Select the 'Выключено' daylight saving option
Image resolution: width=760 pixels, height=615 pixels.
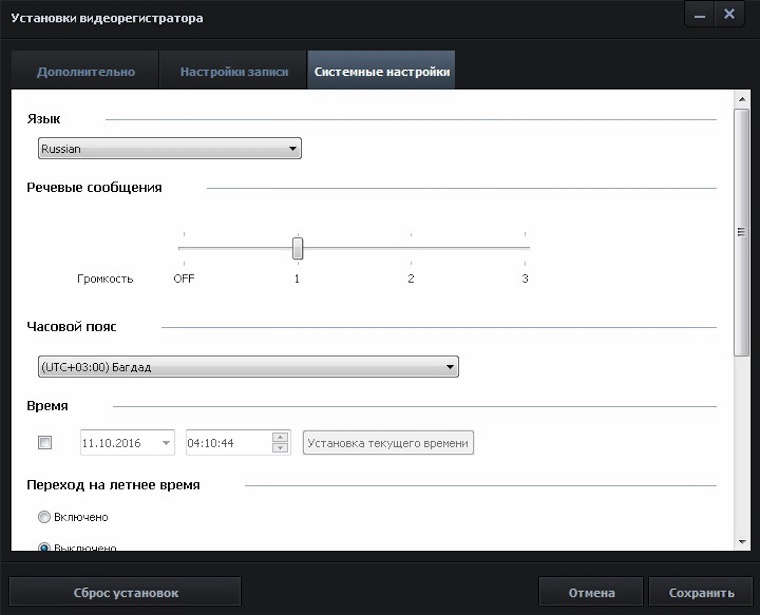[x=44, y=547]
